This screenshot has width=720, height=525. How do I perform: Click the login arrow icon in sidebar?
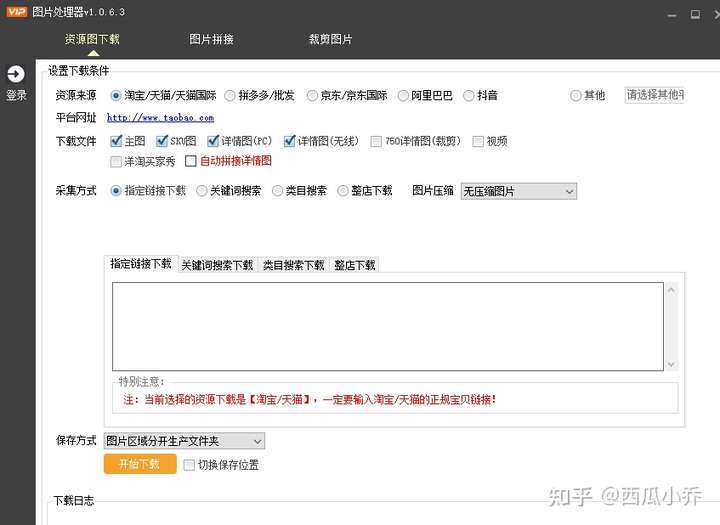tap(16, 74)
